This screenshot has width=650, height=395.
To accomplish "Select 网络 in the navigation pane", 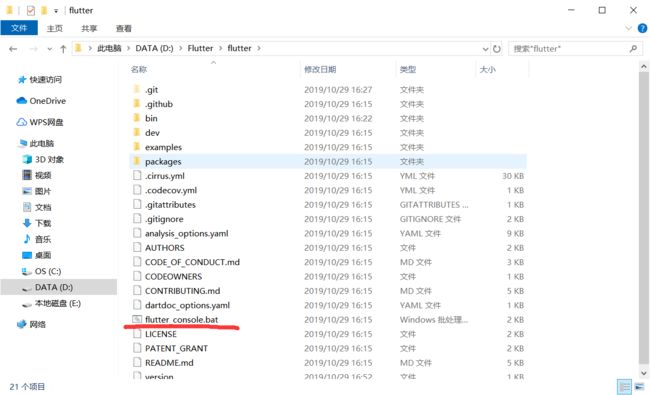I will coord(37,324).
